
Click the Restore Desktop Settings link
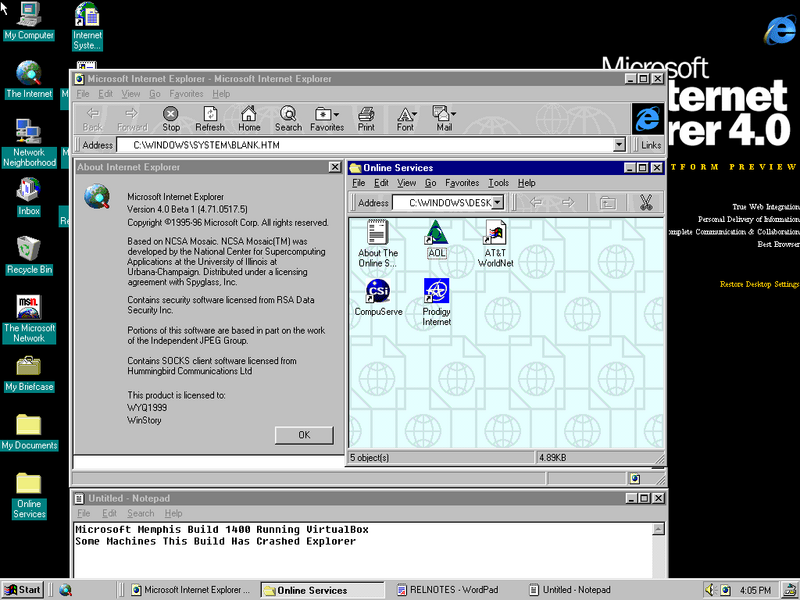[x=759, y=284]
